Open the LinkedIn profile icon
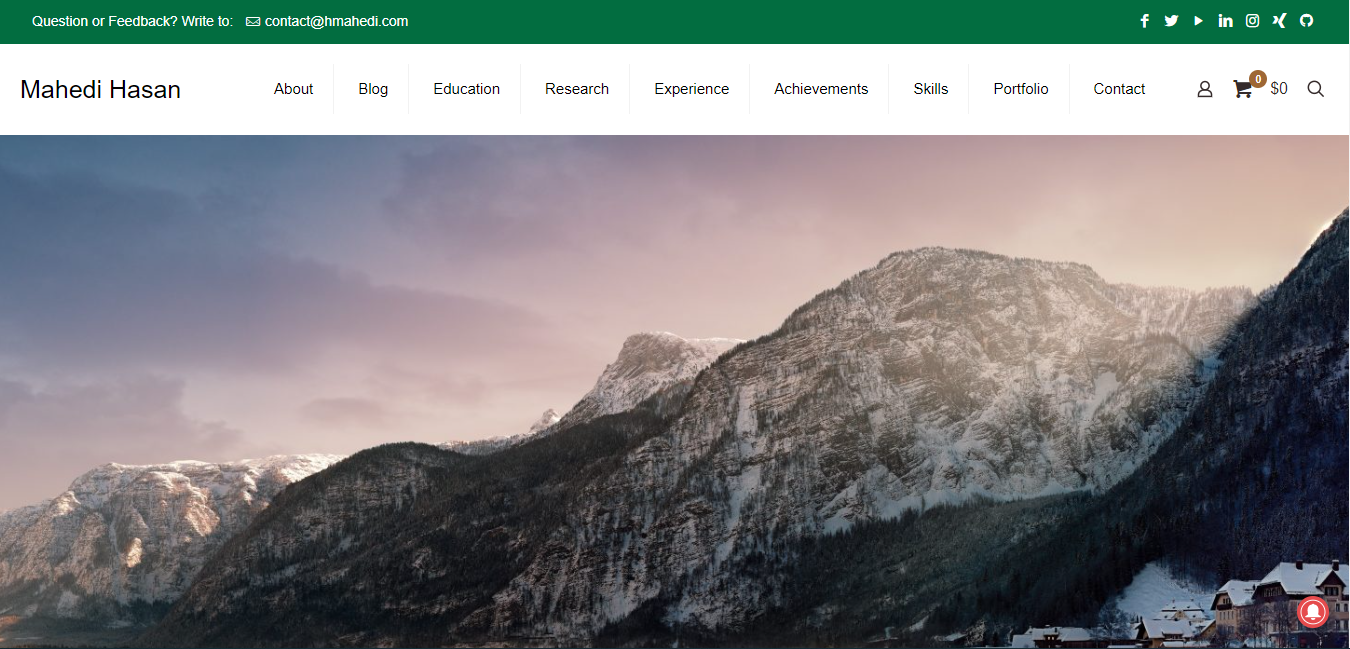Viewport: 1350px width, 649px height. point(1225,20)
